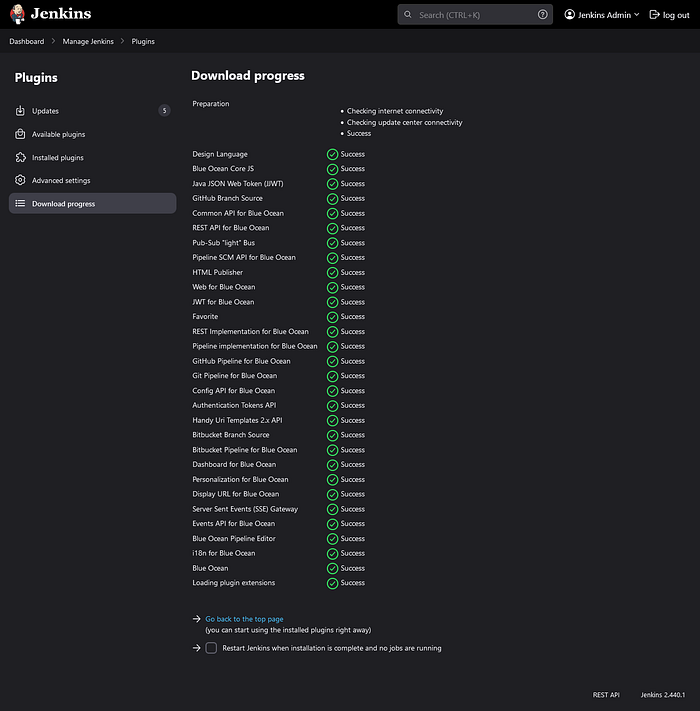
Task: Expand Dashboard breadcrumb chevron
Action: [53, 41]
